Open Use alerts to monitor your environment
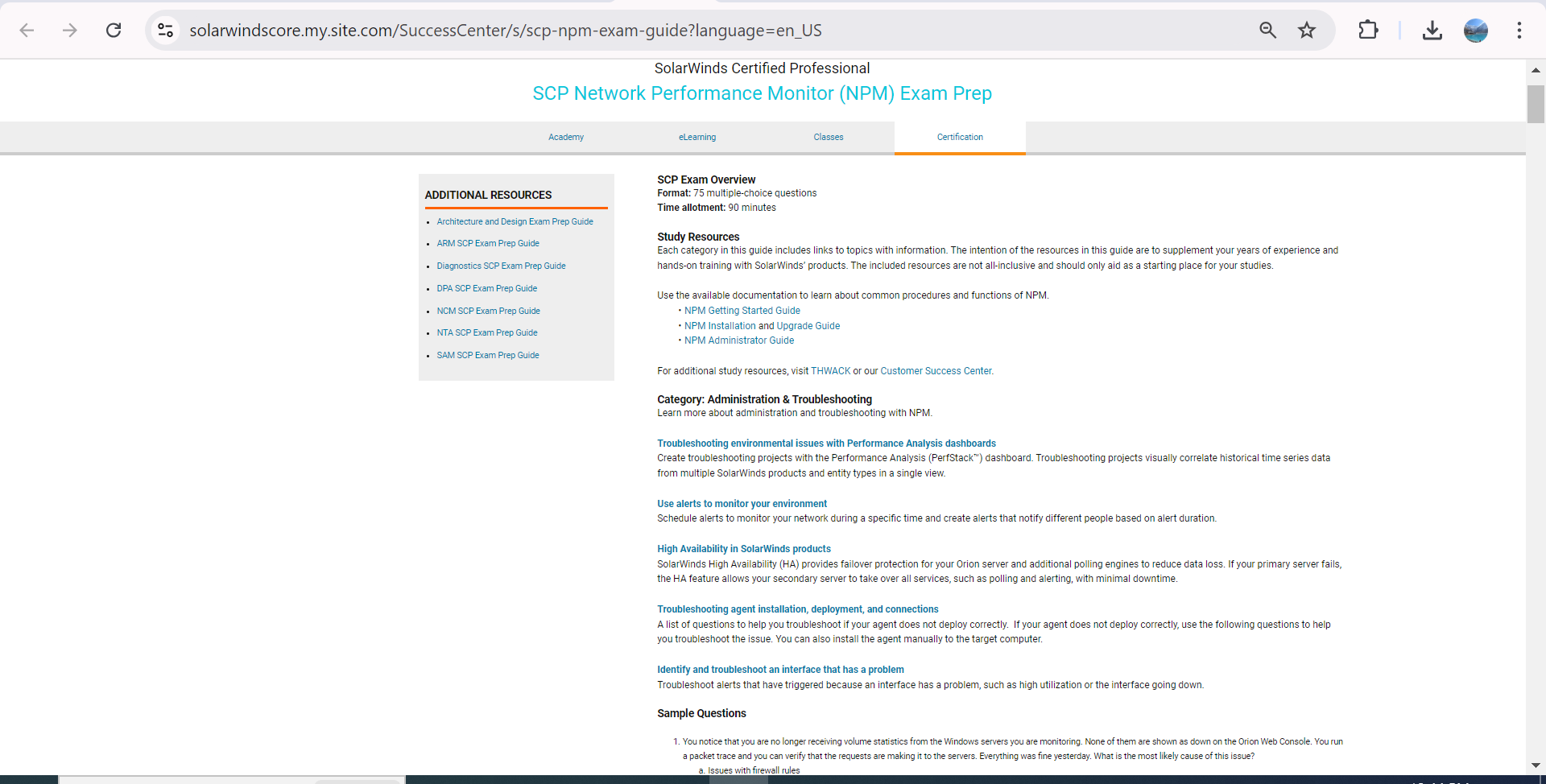Screen dimensions: 1546x784 pyautogui.click(x=742, y=504)
